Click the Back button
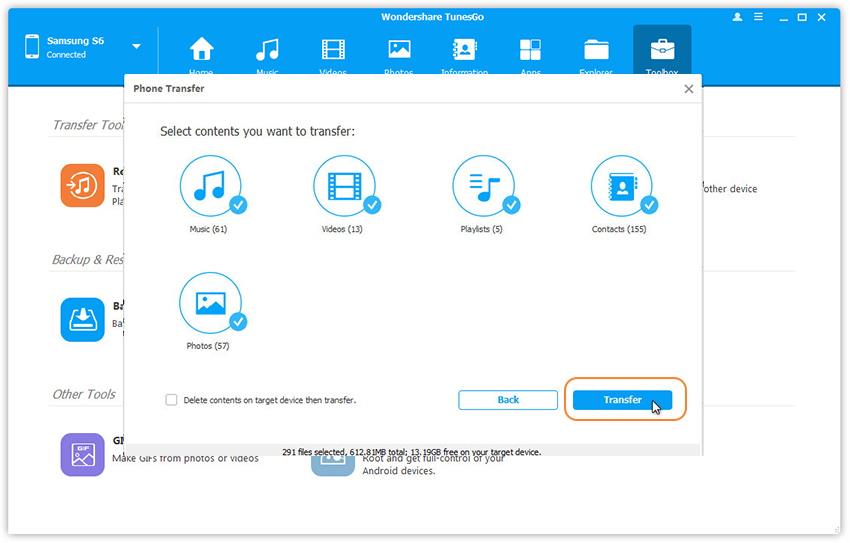 [x=508, y=400]
